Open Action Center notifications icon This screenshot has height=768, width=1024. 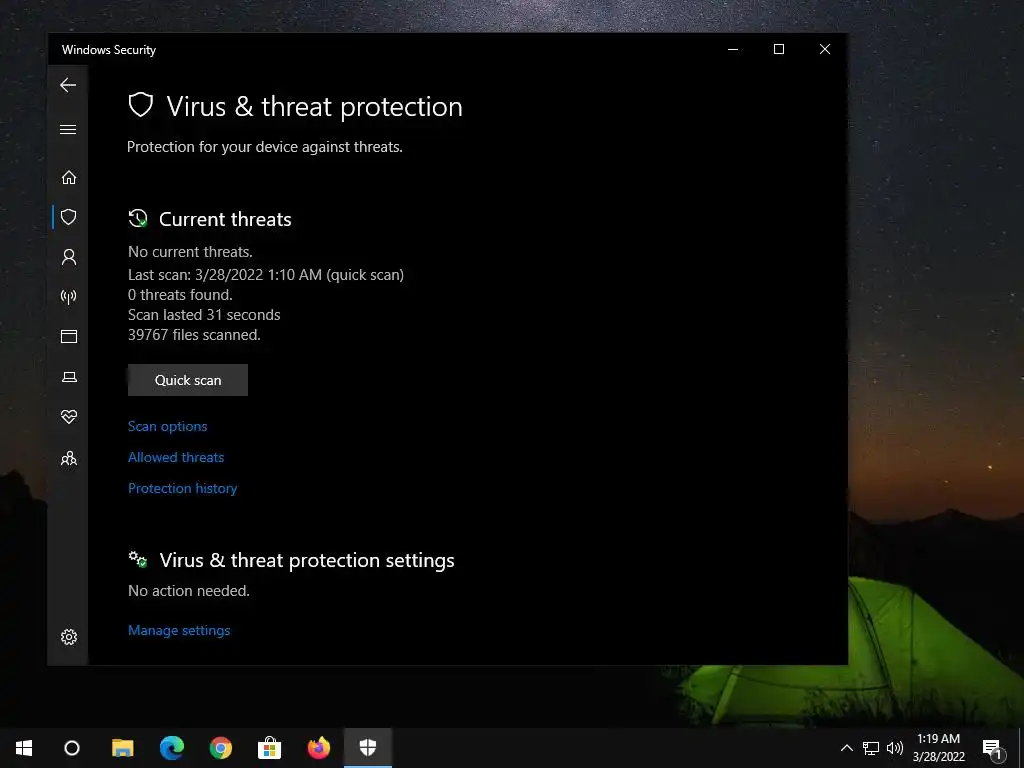[x=992, y=748]
